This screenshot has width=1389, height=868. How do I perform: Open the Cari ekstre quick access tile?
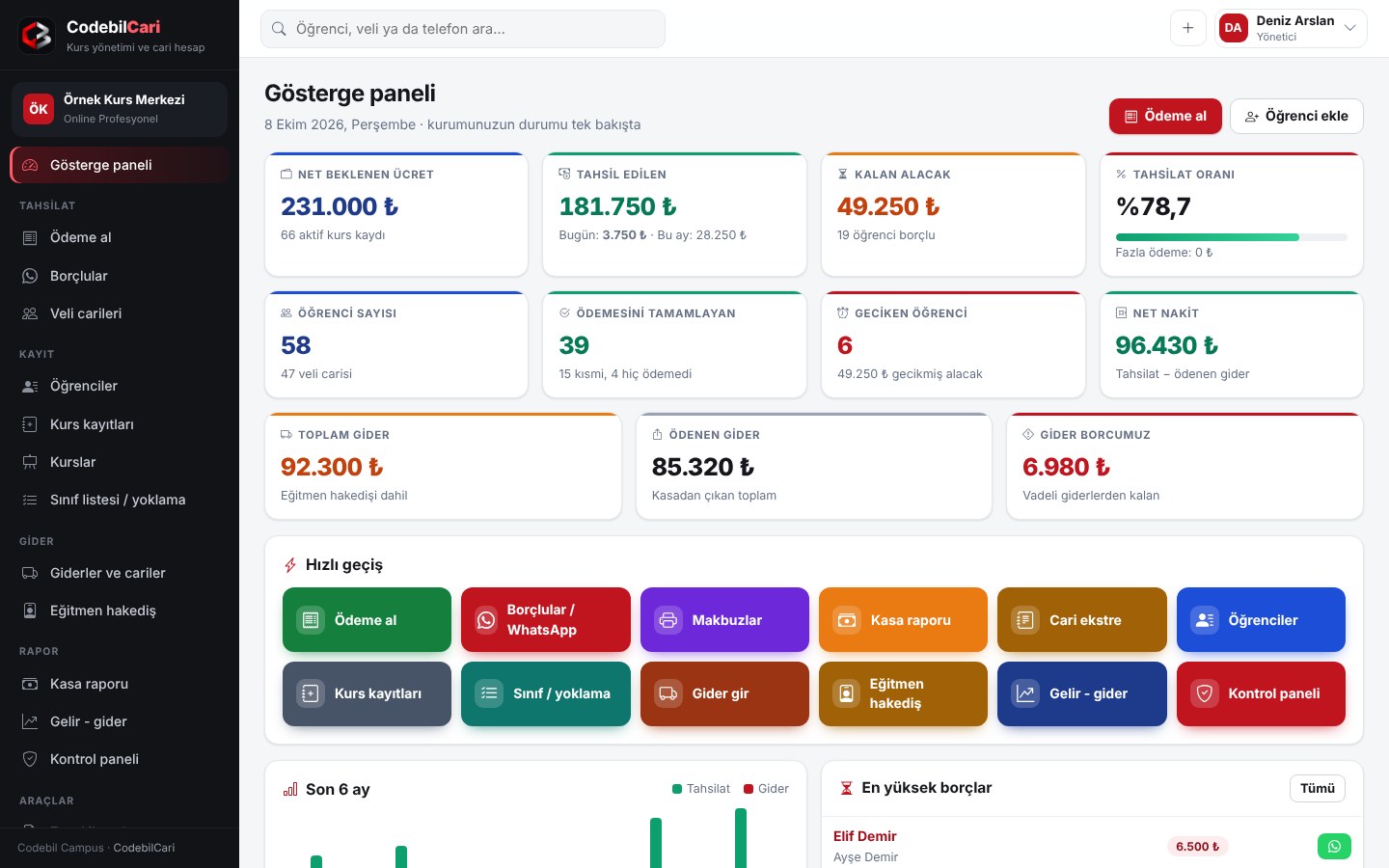[x=1082, y=620]
